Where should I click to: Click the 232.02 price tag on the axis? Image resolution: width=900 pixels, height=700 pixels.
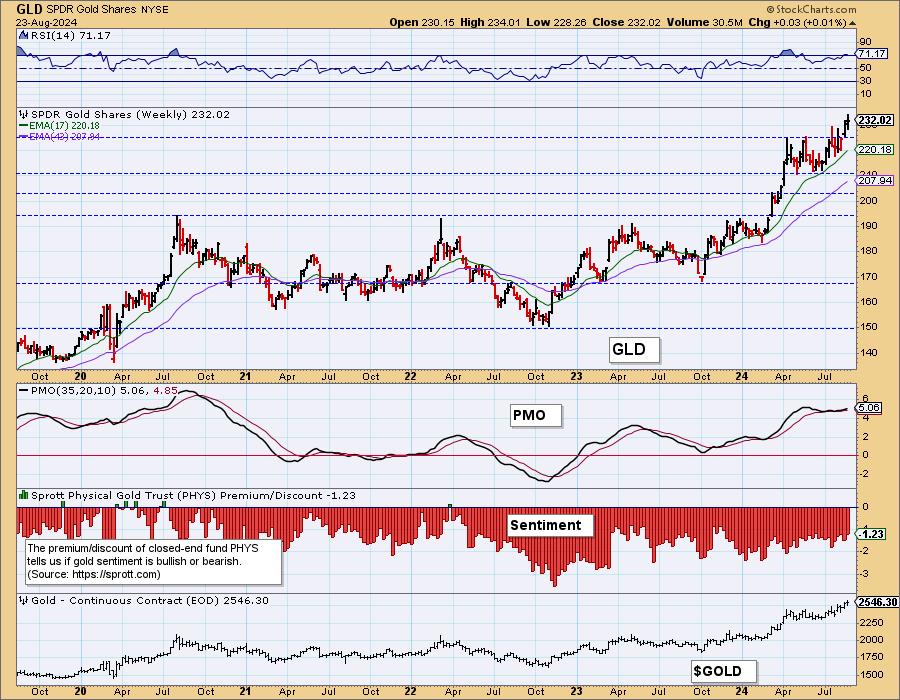click(875, 120)
